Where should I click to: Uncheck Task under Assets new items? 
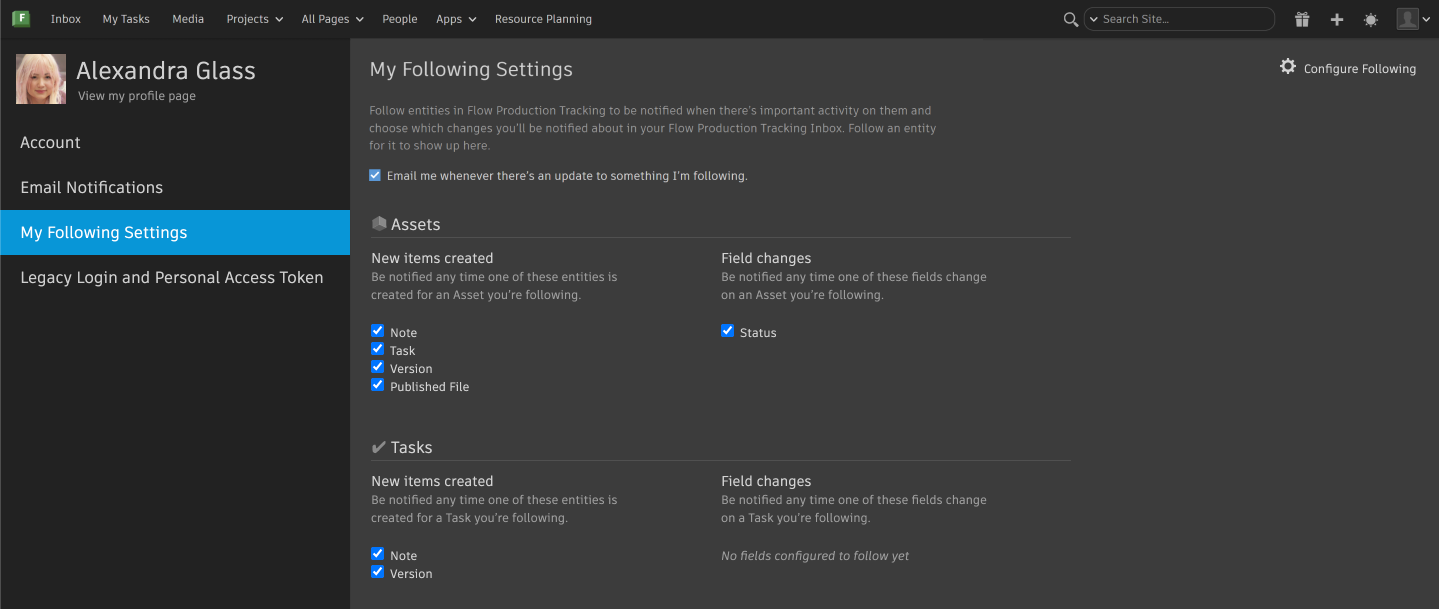click(377, 349)
